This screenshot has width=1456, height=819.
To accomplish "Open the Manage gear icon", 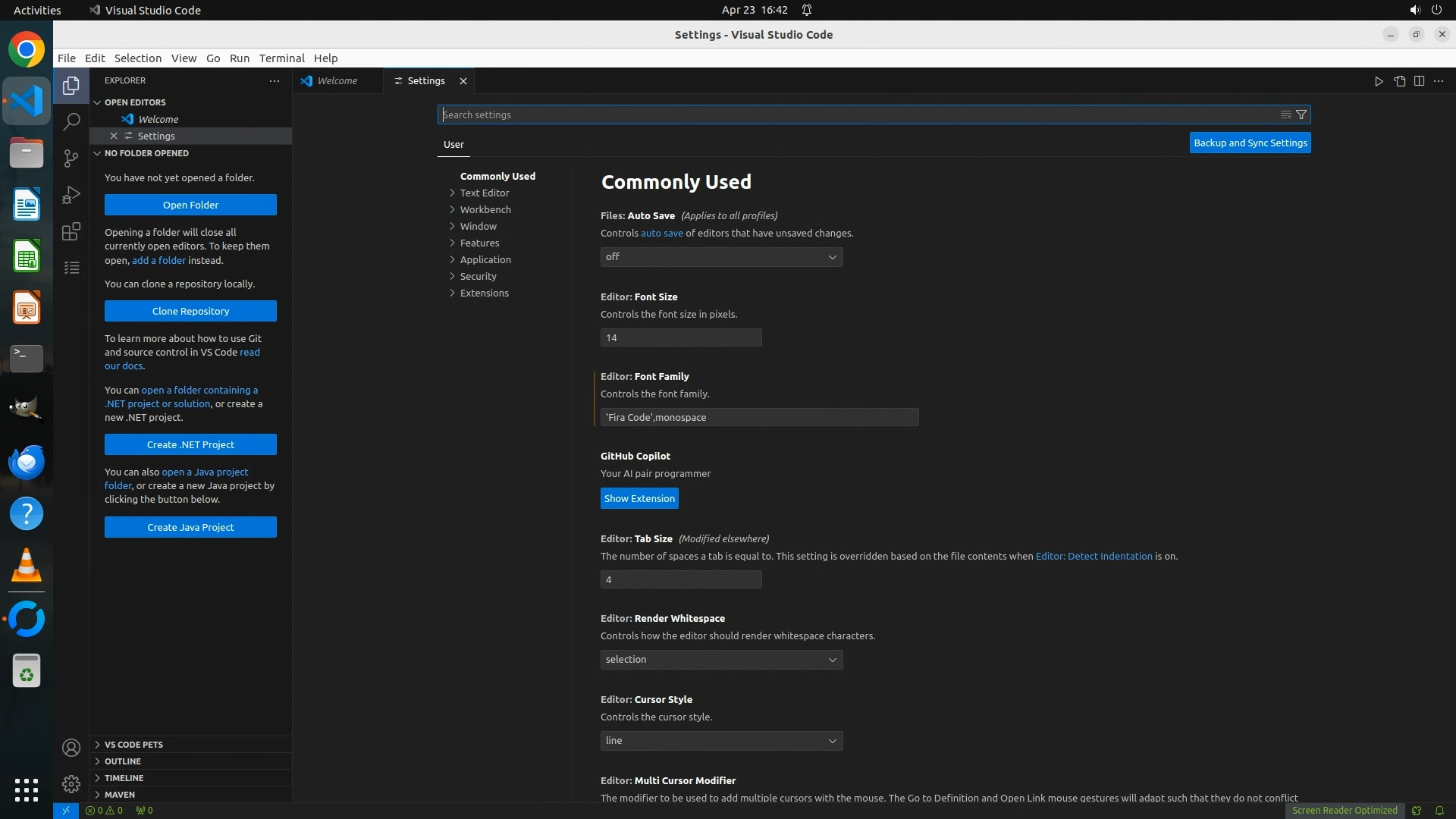I will pyautogui.click(x=71, y=783).
